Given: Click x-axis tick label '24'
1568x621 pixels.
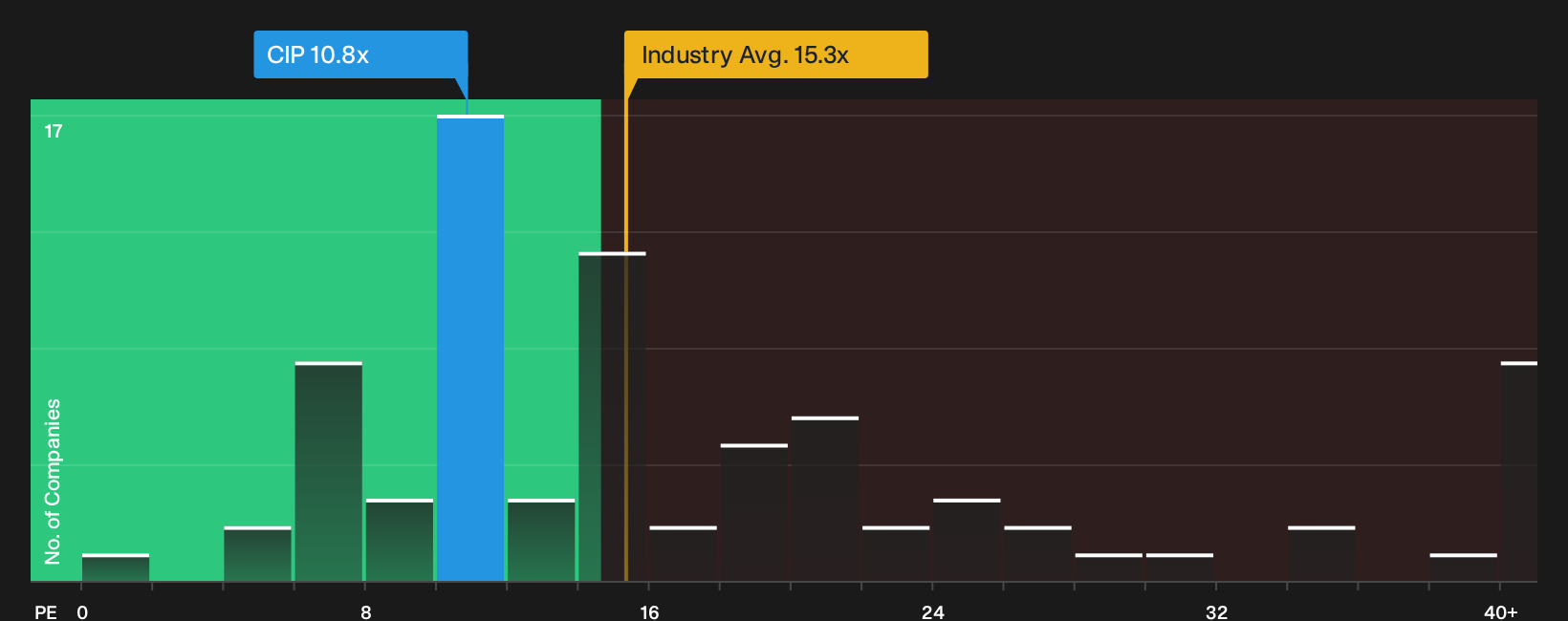Looking at the screenshot, I should click(933, 612).
